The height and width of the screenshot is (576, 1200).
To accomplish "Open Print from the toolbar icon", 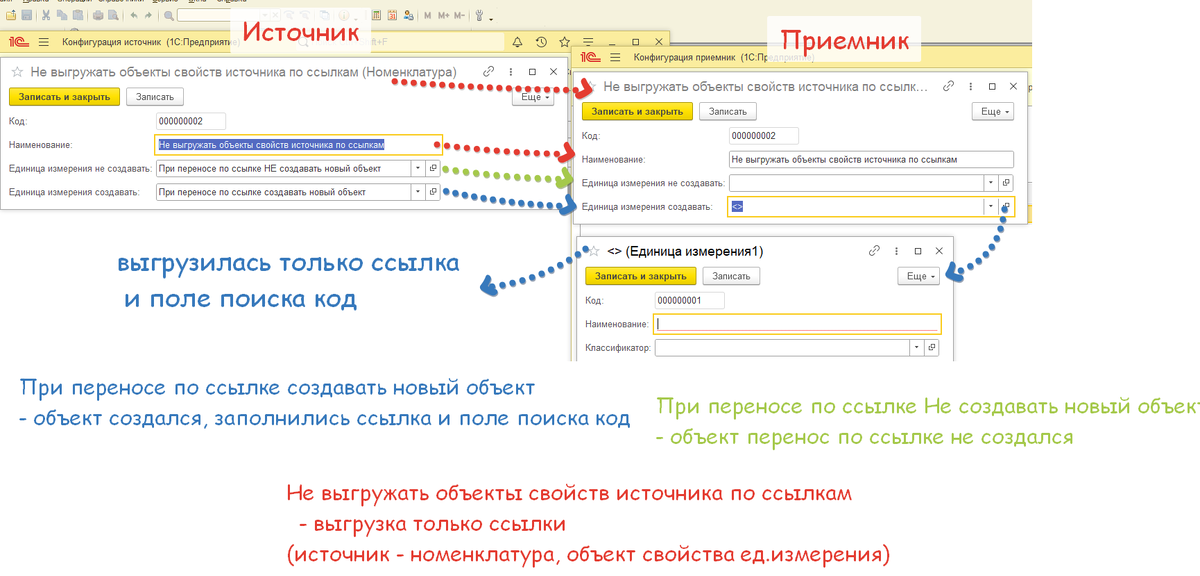I will (x=98, y=15).
